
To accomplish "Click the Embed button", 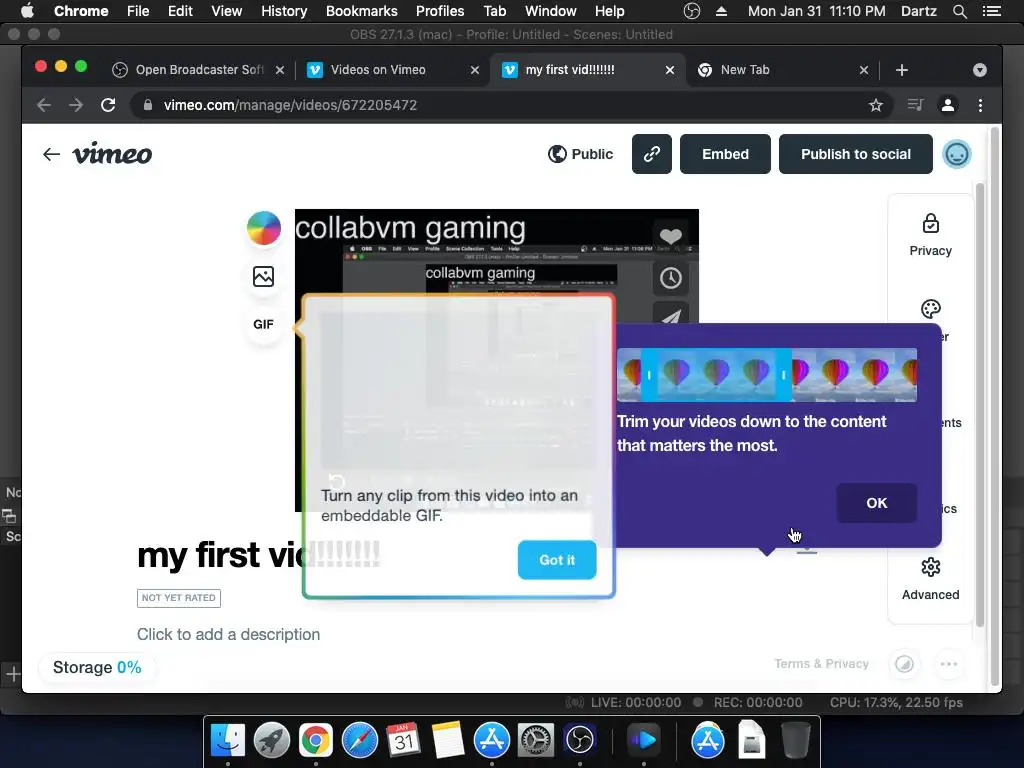I will point(725,154).
